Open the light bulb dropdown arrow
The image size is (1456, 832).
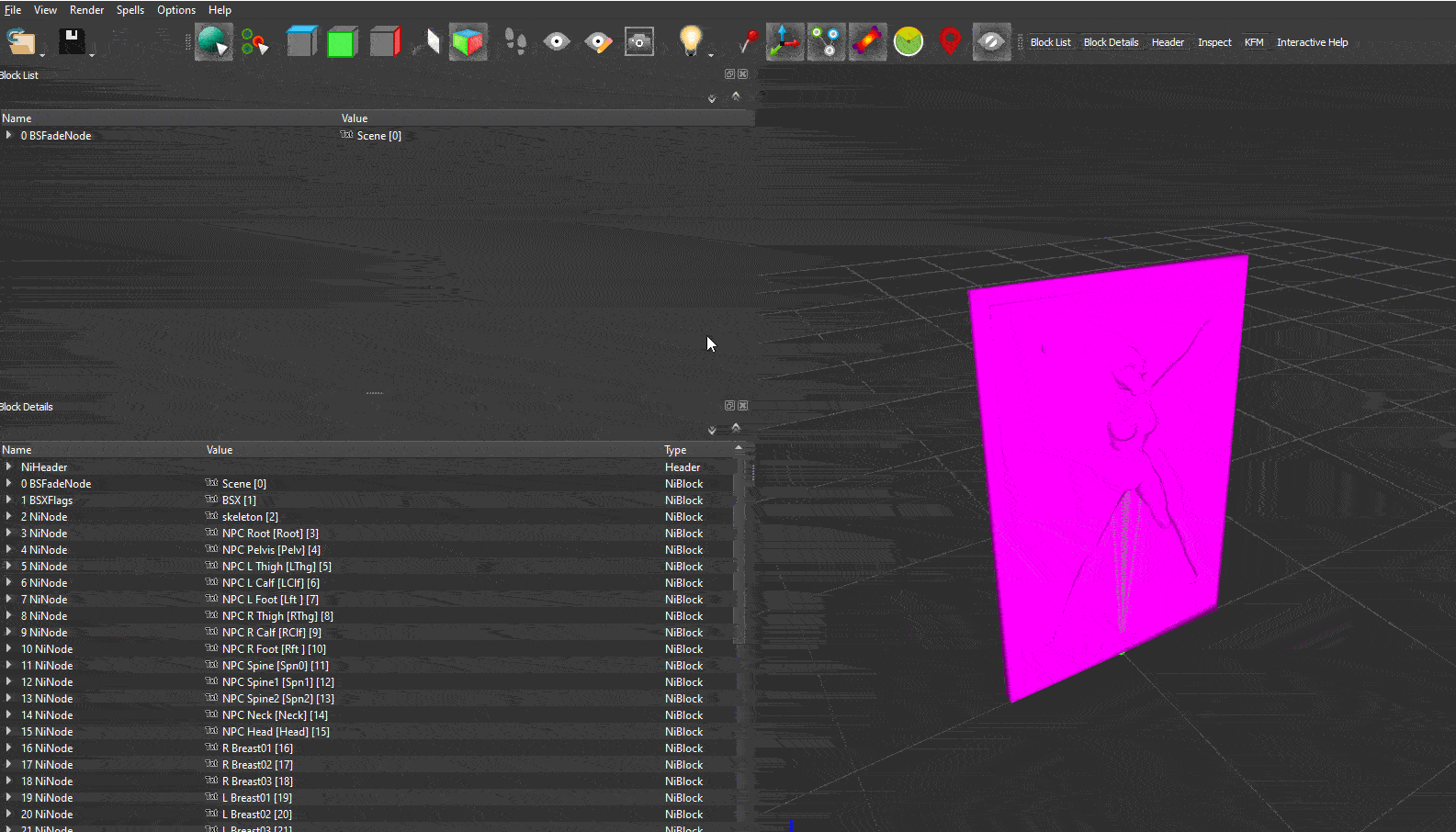(711, 55)
